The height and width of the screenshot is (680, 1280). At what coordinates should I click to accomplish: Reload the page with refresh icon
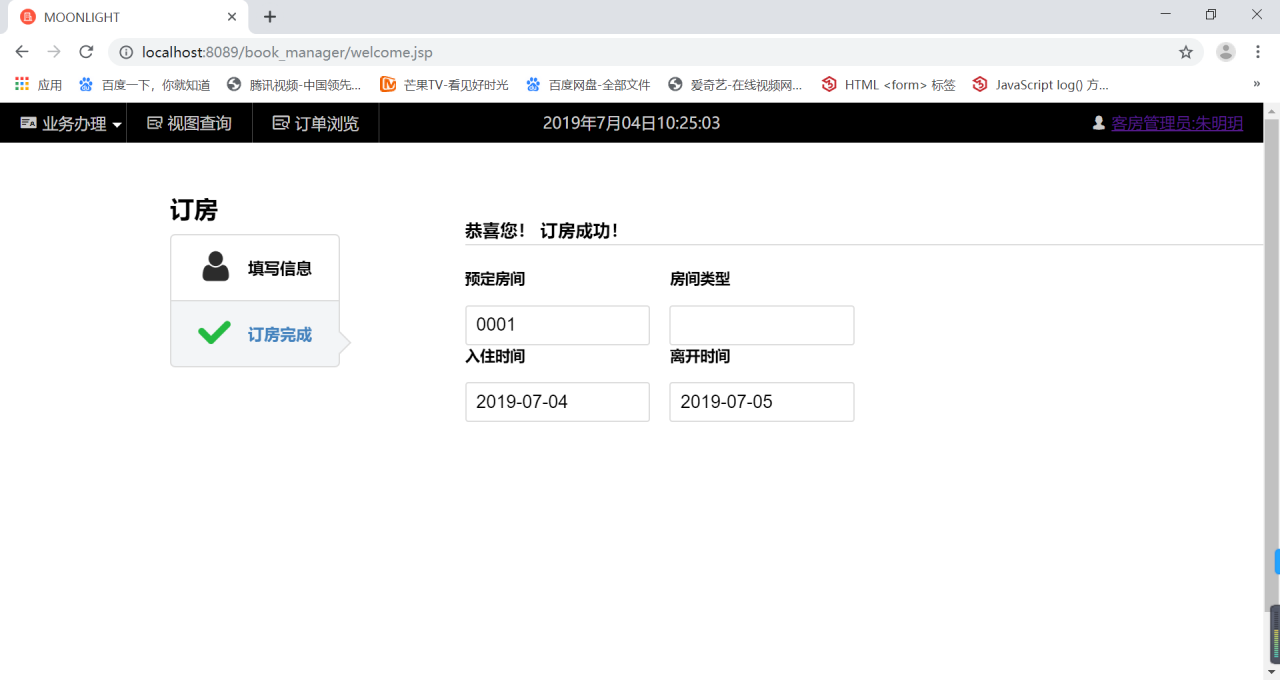click(86, 52)
